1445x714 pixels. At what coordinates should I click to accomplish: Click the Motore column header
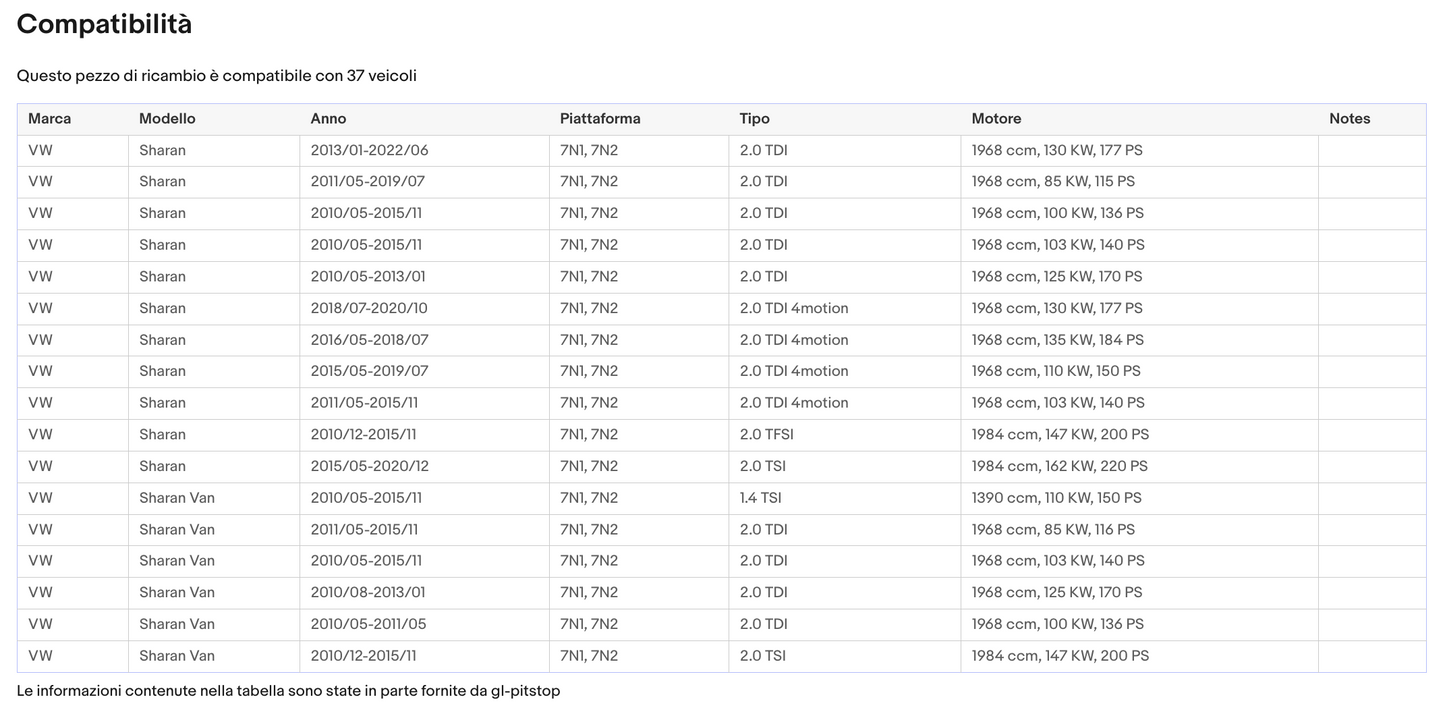pyautogui.click(x=996, y=119)
